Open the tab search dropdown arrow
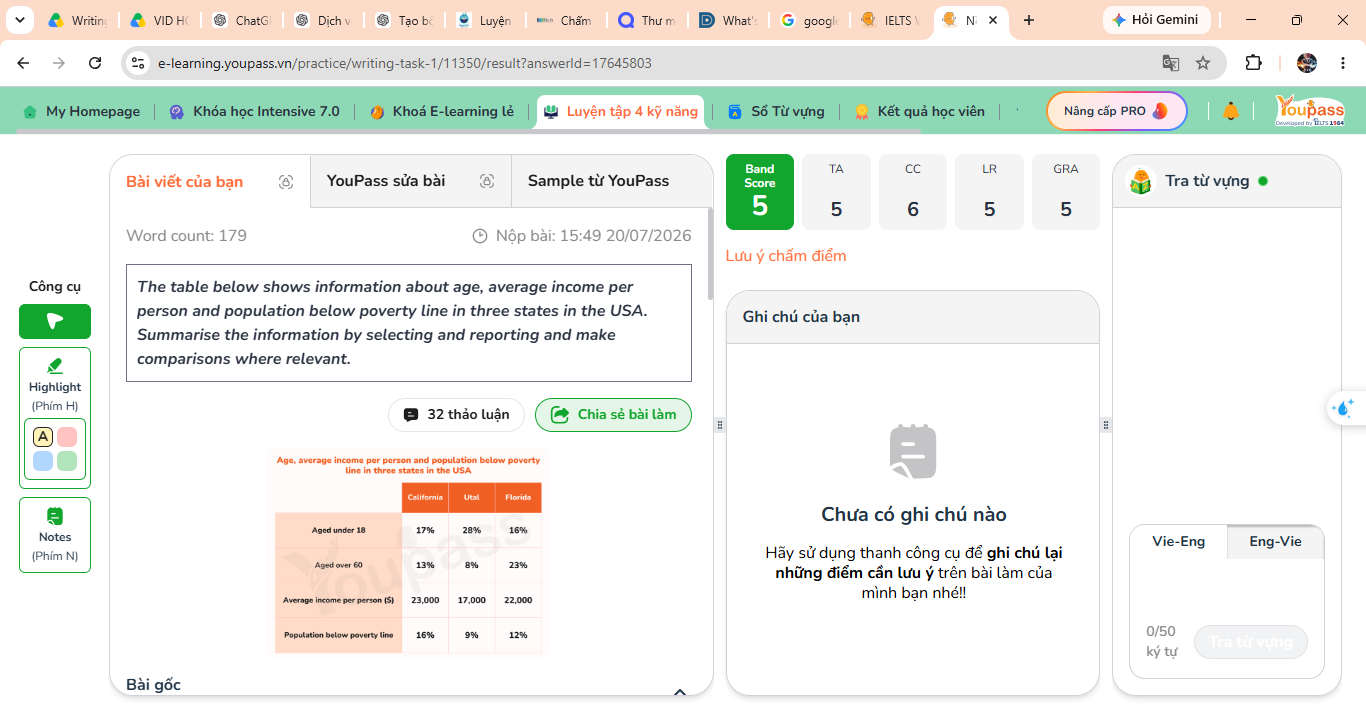 [x=19, y=20]
